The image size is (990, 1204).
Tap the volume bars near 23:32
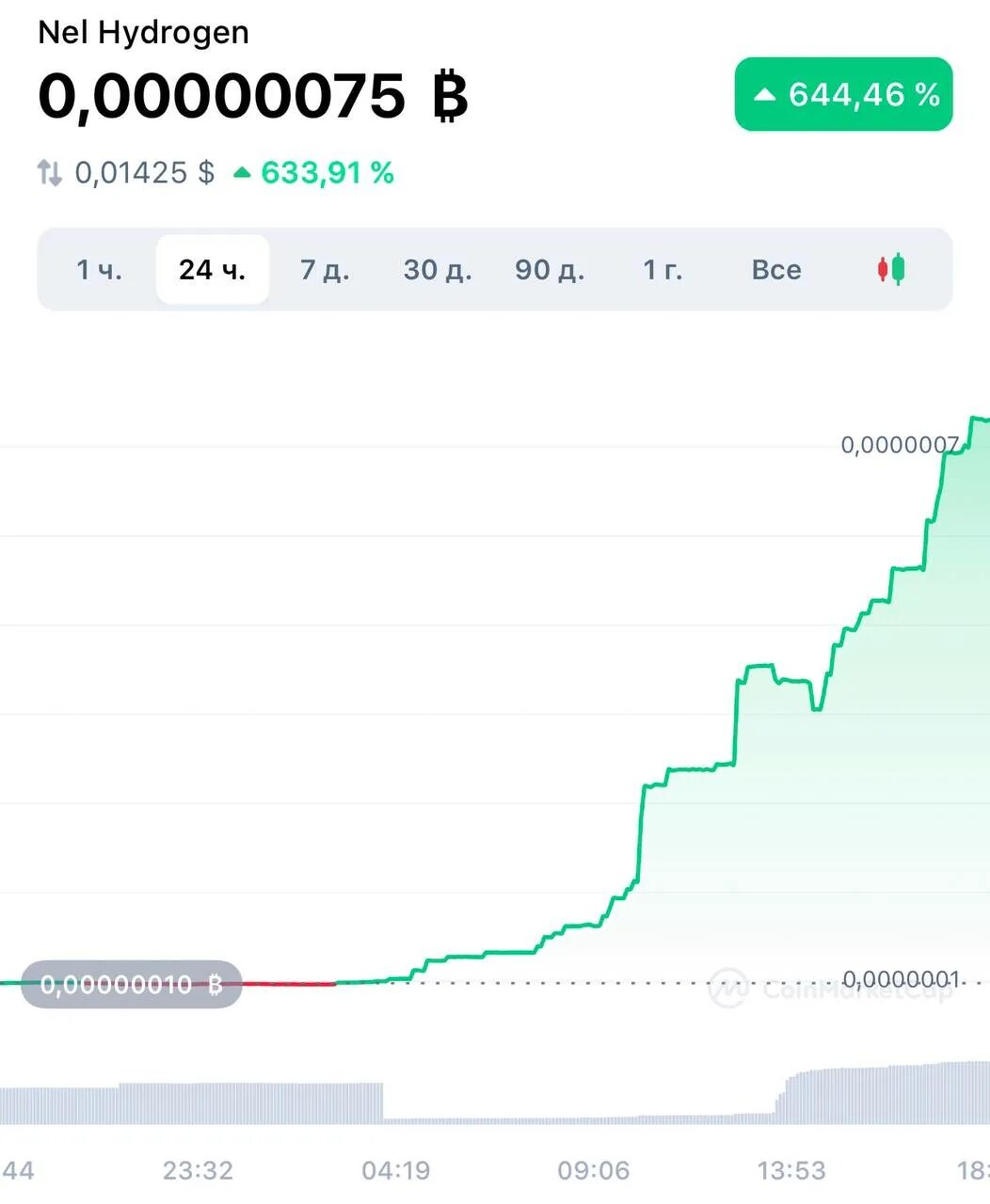click(198, 1103)
